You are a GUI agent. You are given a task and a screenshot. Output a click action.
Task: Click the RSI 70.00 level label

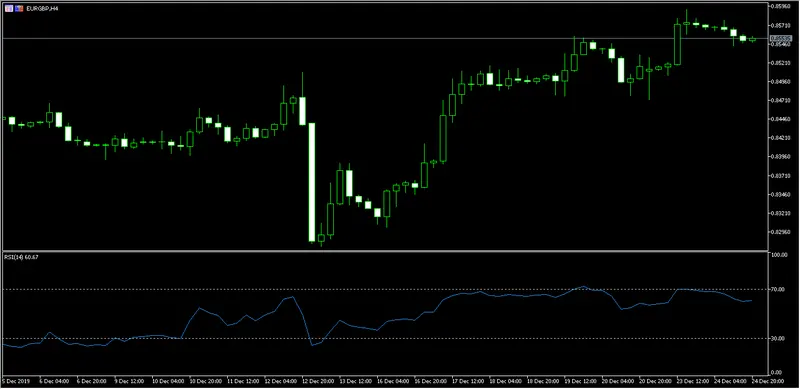tap(779, 289)
